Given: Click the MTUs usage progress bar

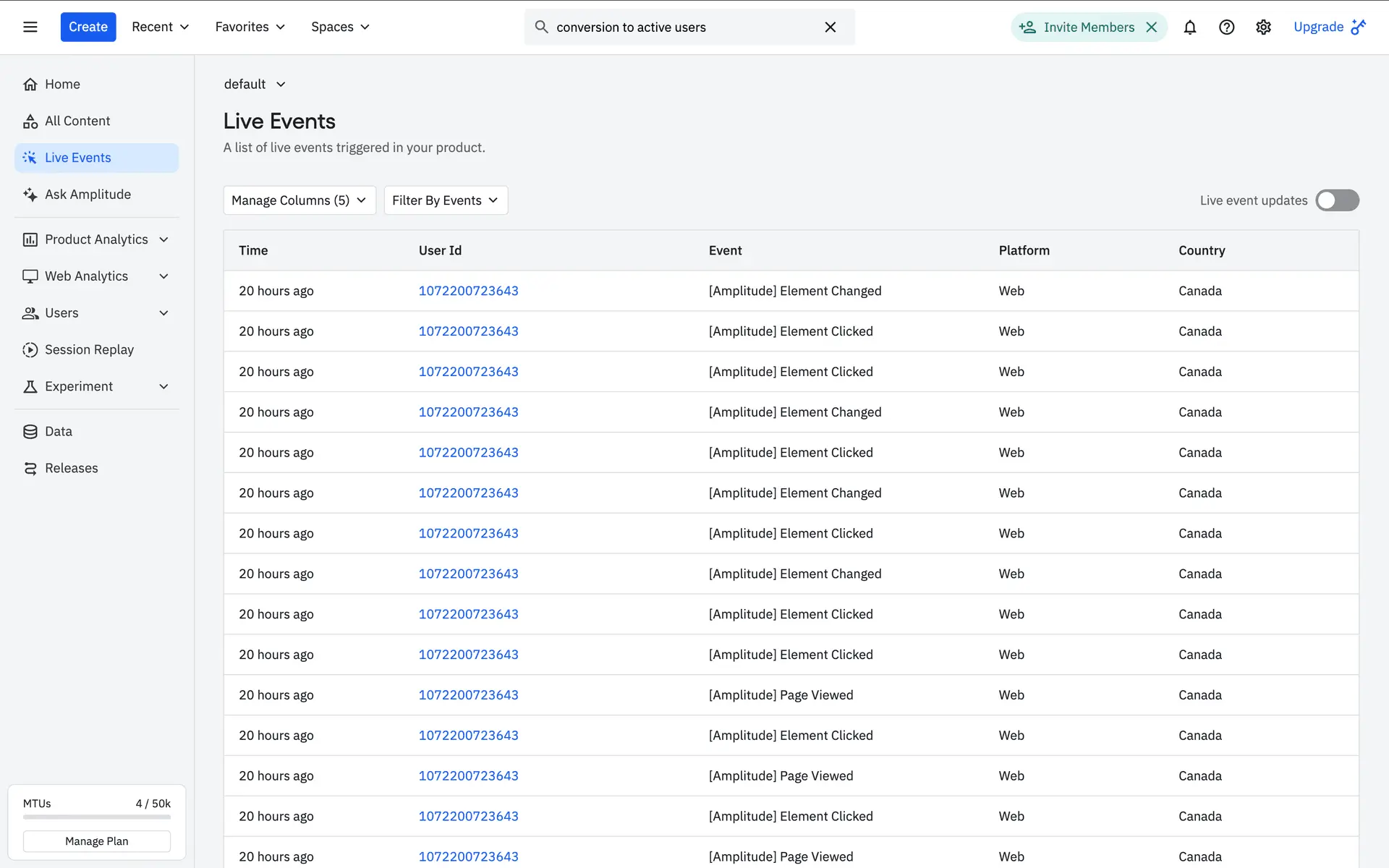Looking at the screenshot, I should point(96,817).
